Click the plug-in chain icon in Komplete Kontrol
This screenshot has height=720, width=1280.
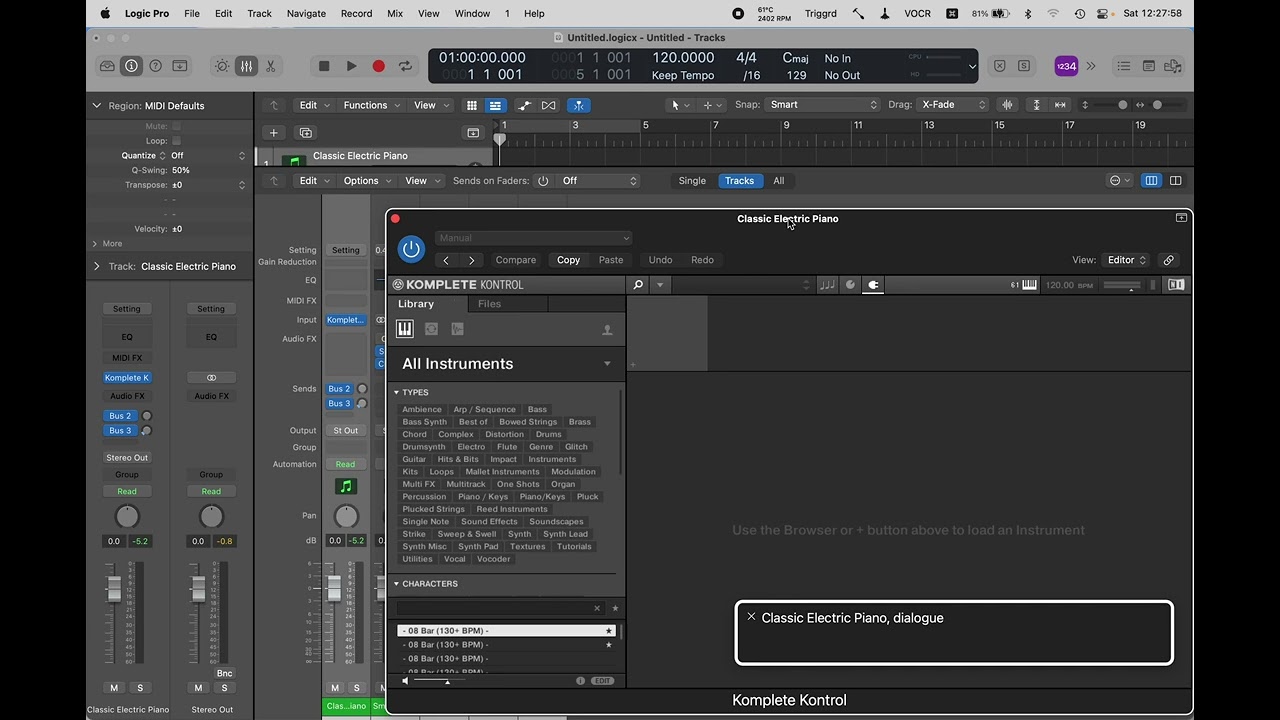tap(873, 285)
